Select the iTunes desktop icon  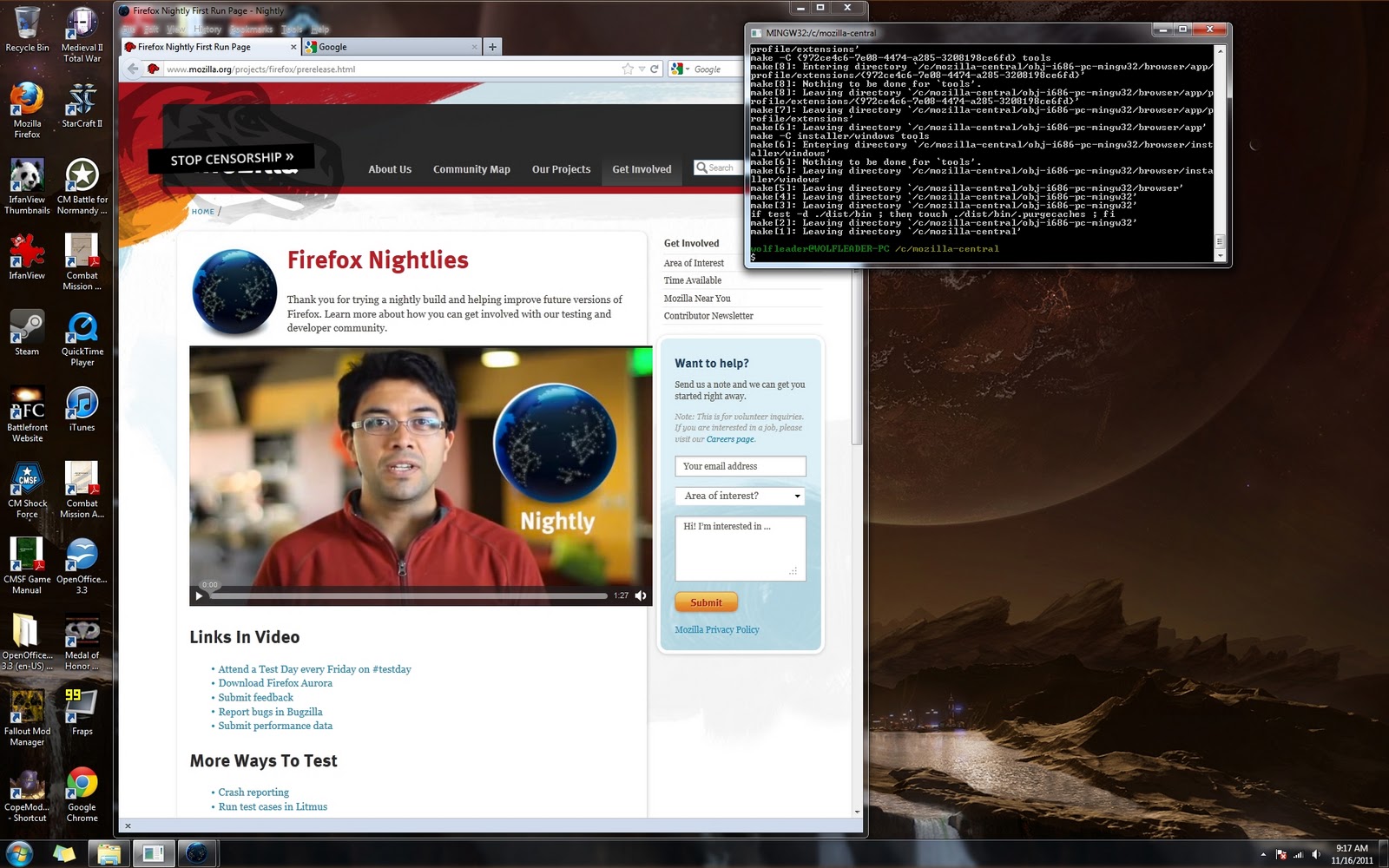pos(82,409)
